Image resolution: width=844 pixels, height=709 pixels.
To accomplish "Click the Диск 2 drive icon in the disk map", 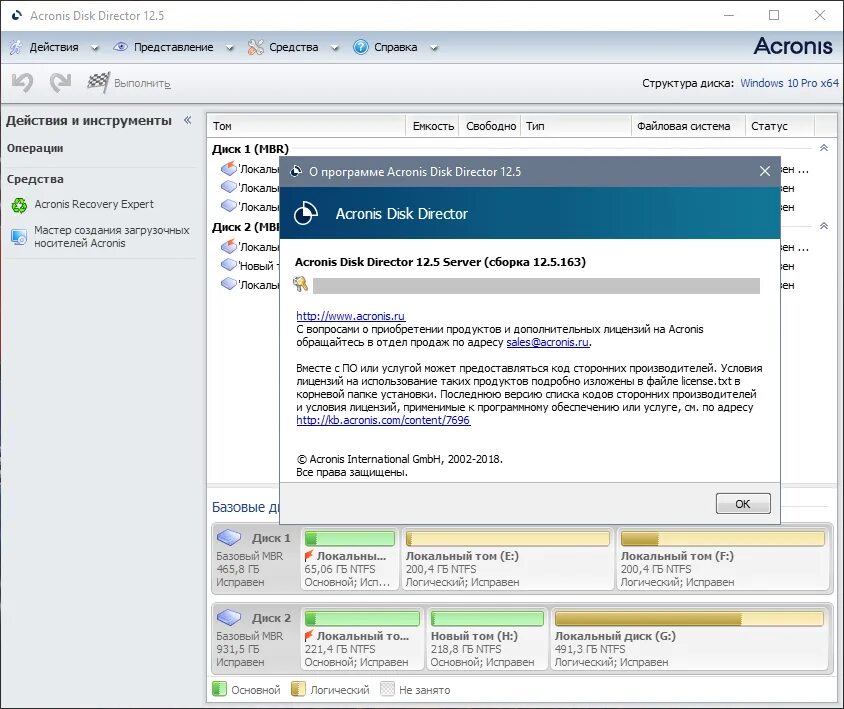I will click(x=229, y=617).
